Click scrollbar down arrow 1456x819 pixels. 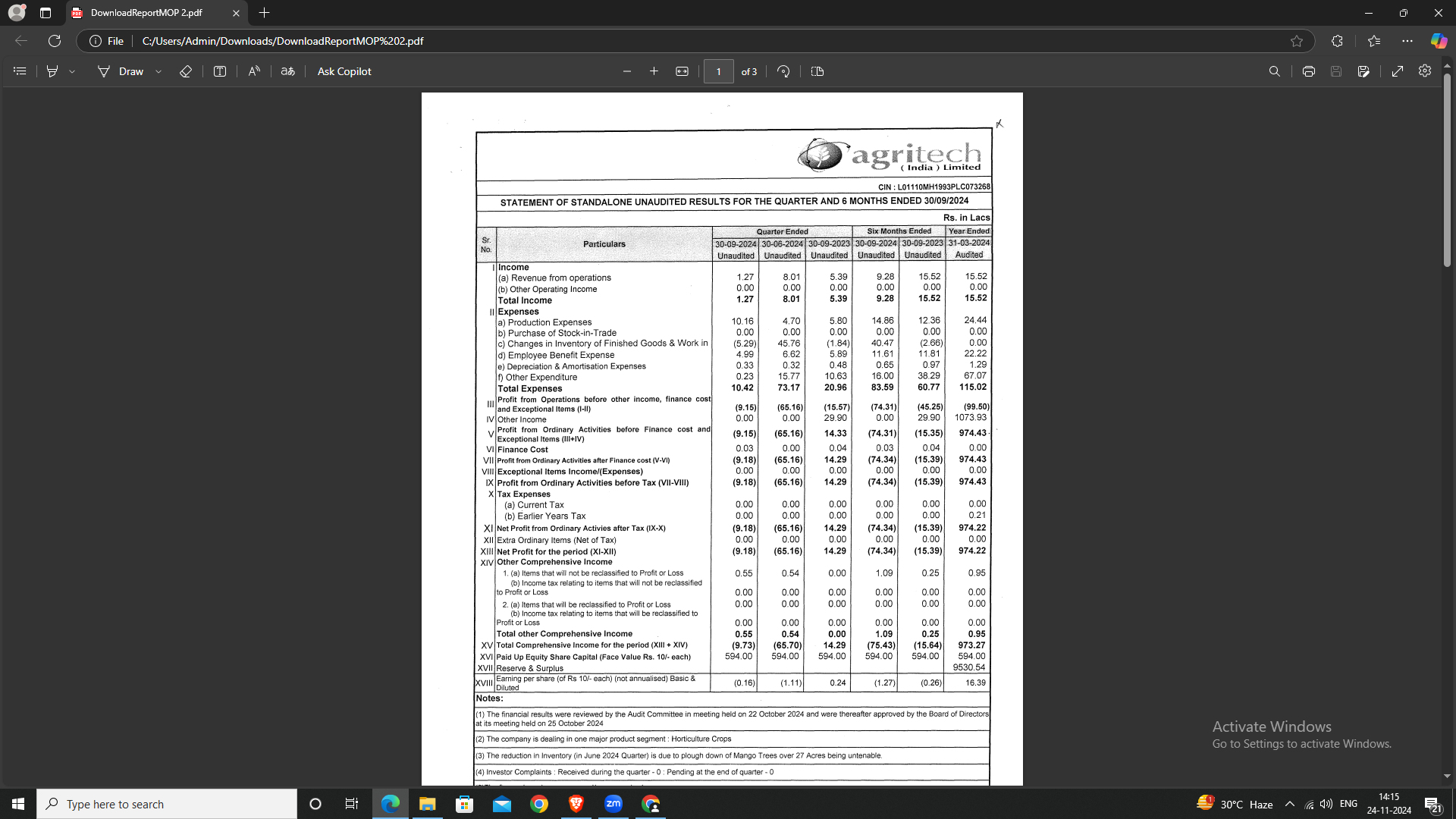point(1447,777)
